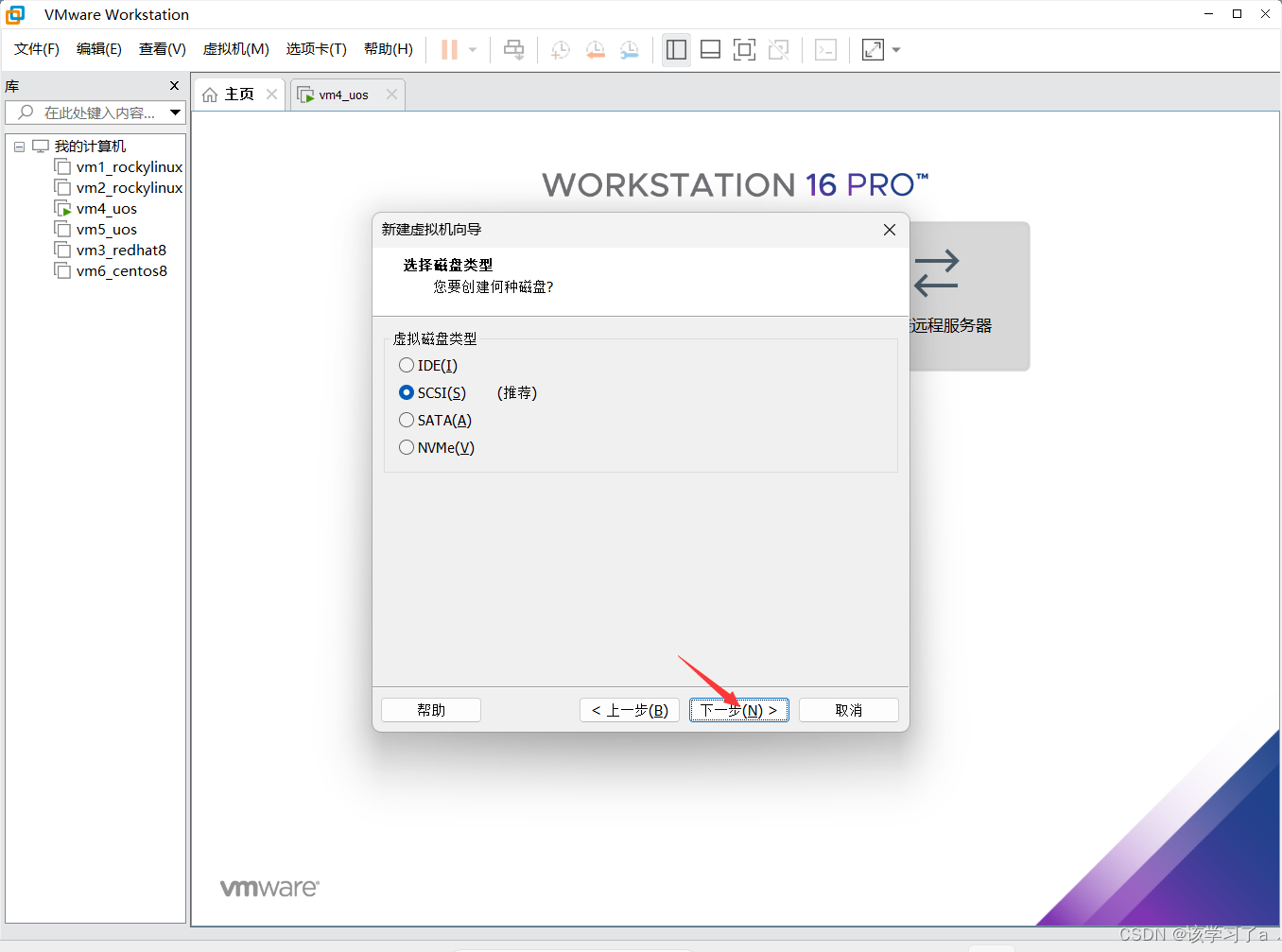Image resolution: width=1282 pixels, height=952 pixels.
Task: Open the 编辑(E) menu
Action: [99, 49]
